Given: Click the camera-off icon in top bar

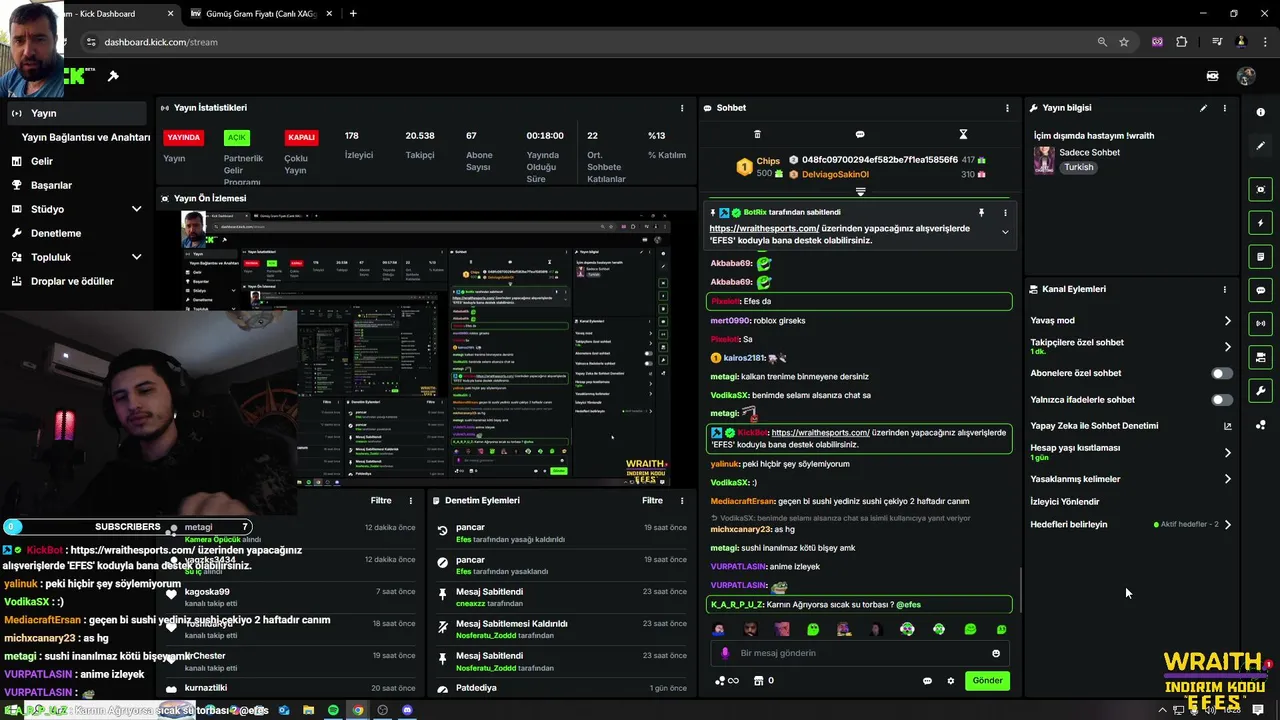Looking at the screenshot, I should [1213, 76].
